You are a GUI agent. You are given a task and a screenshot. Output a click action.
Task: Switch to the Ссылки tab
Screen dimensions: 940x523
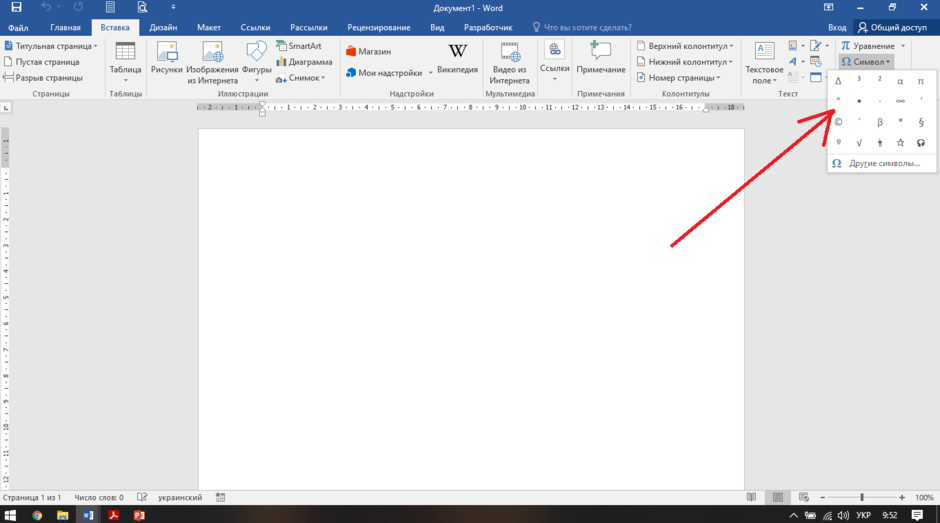click(x=255, y=28)
